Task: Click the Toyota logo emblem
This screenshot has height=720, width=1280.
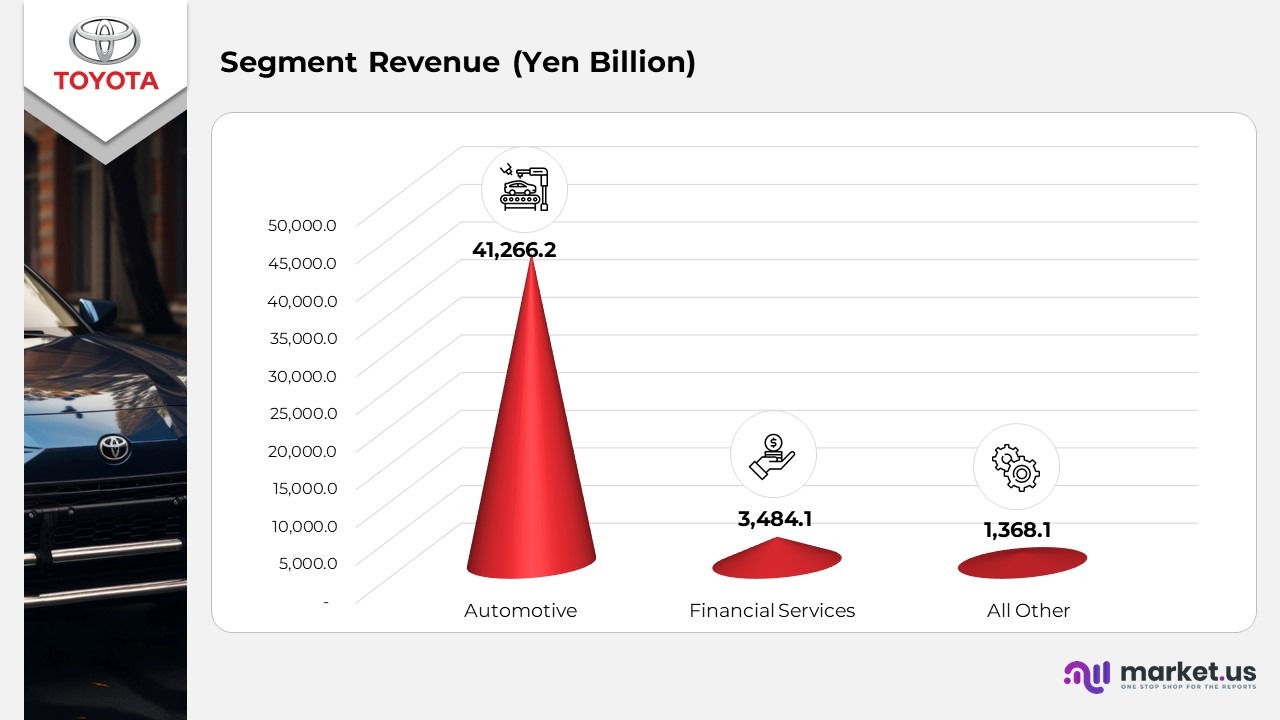Action: (106, 42)
